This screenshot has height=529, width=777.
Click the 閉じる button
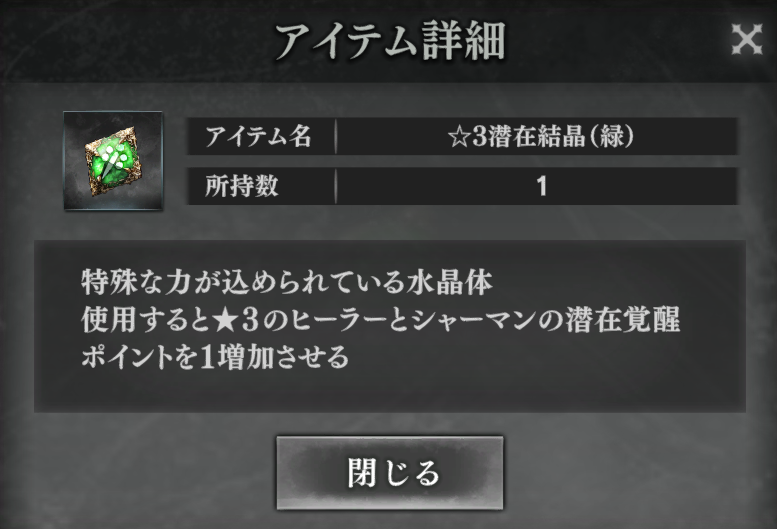[x=390, y=473]
